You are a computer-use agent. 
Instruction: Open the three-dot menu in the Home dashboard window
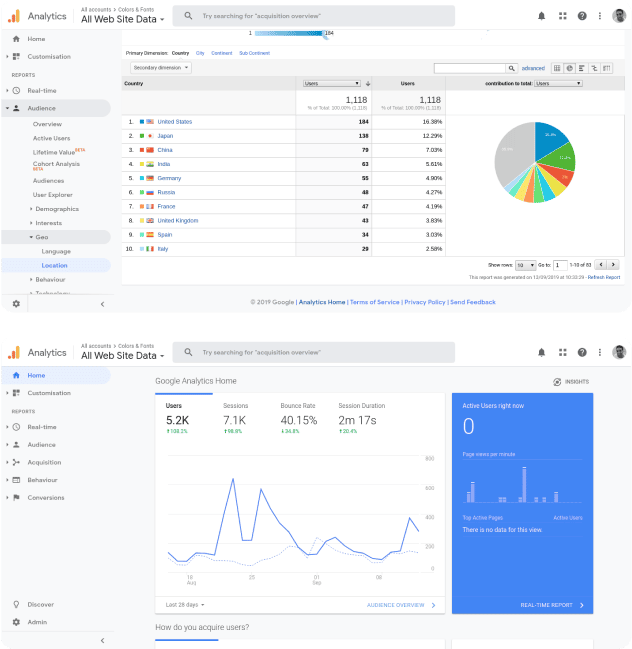tap(600, 353)
